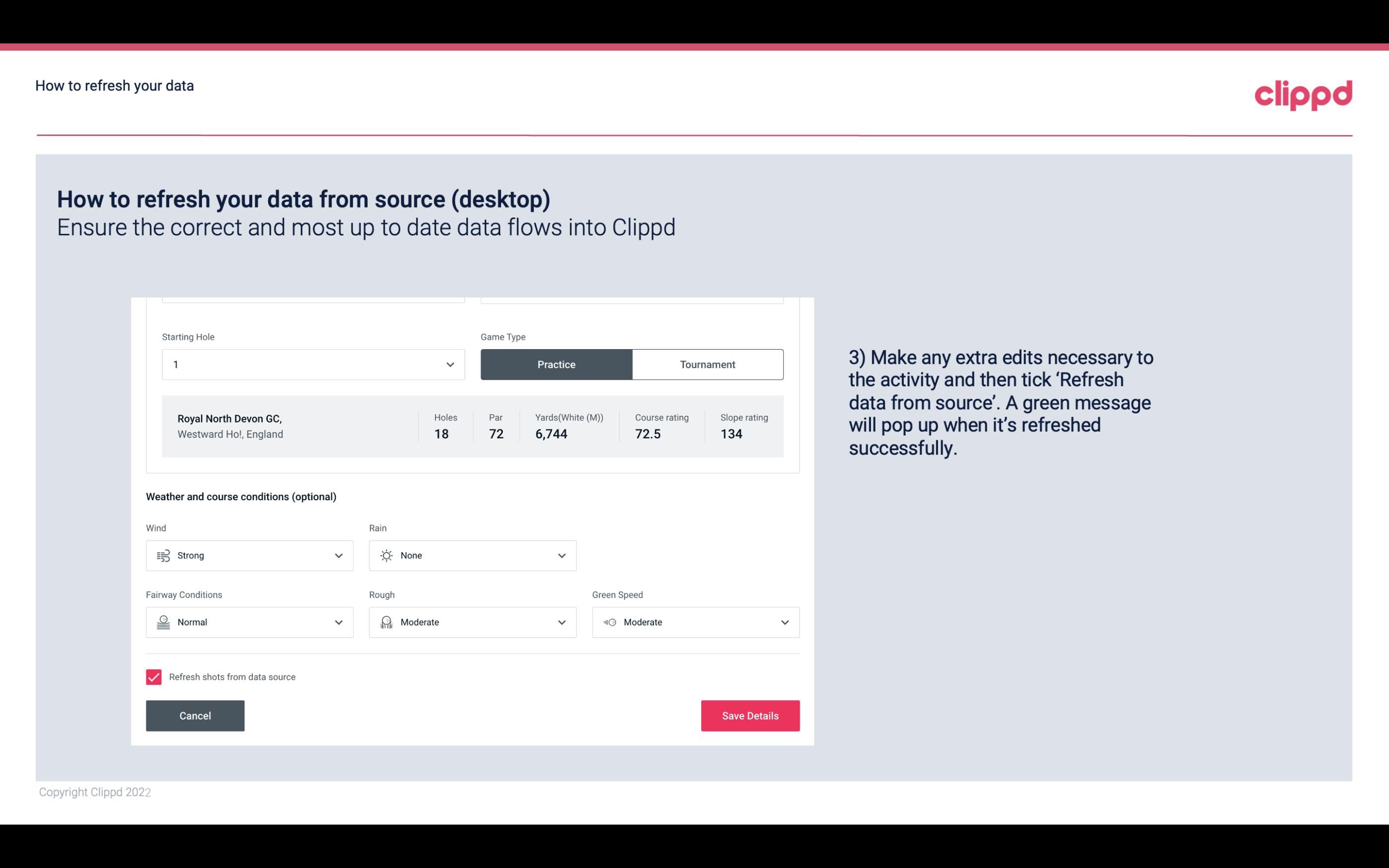View Royal North Devon GC course details

(x=472, y=426)
